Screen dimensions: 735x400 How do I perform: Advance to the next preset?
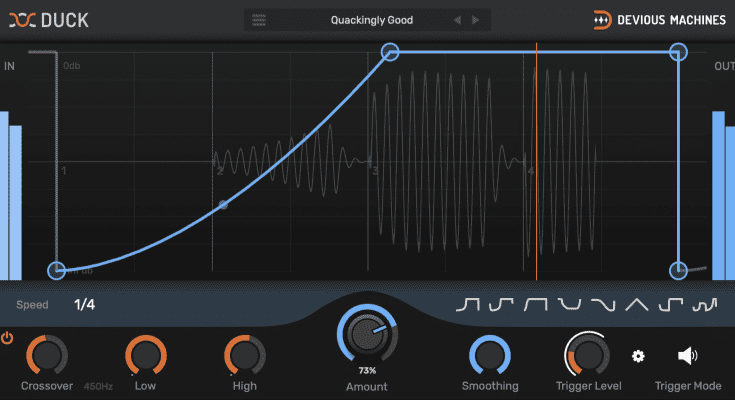click(475, 20)
